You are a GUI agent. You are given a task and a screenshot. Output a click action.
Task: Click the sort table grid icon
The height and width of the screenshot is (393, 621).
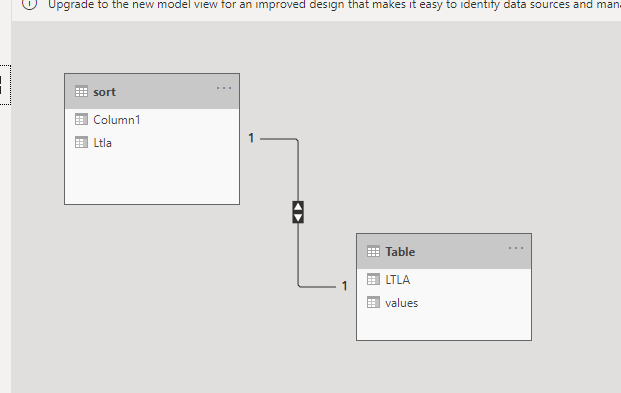[x=81, y=92]
